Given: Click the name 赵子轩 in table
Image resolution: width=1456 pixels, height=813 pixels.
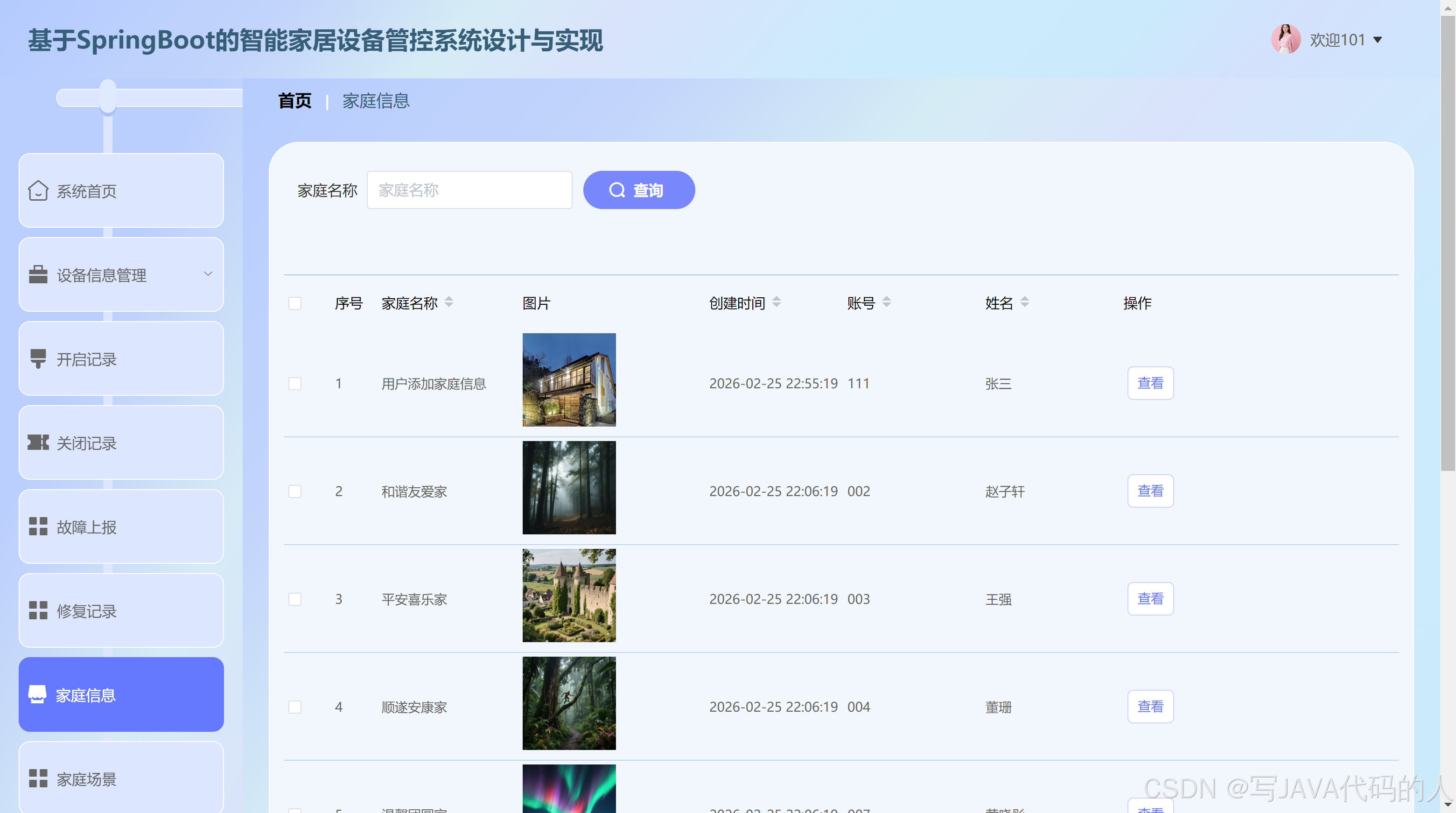Looking at the screenshot, I should coord(1004,491).
